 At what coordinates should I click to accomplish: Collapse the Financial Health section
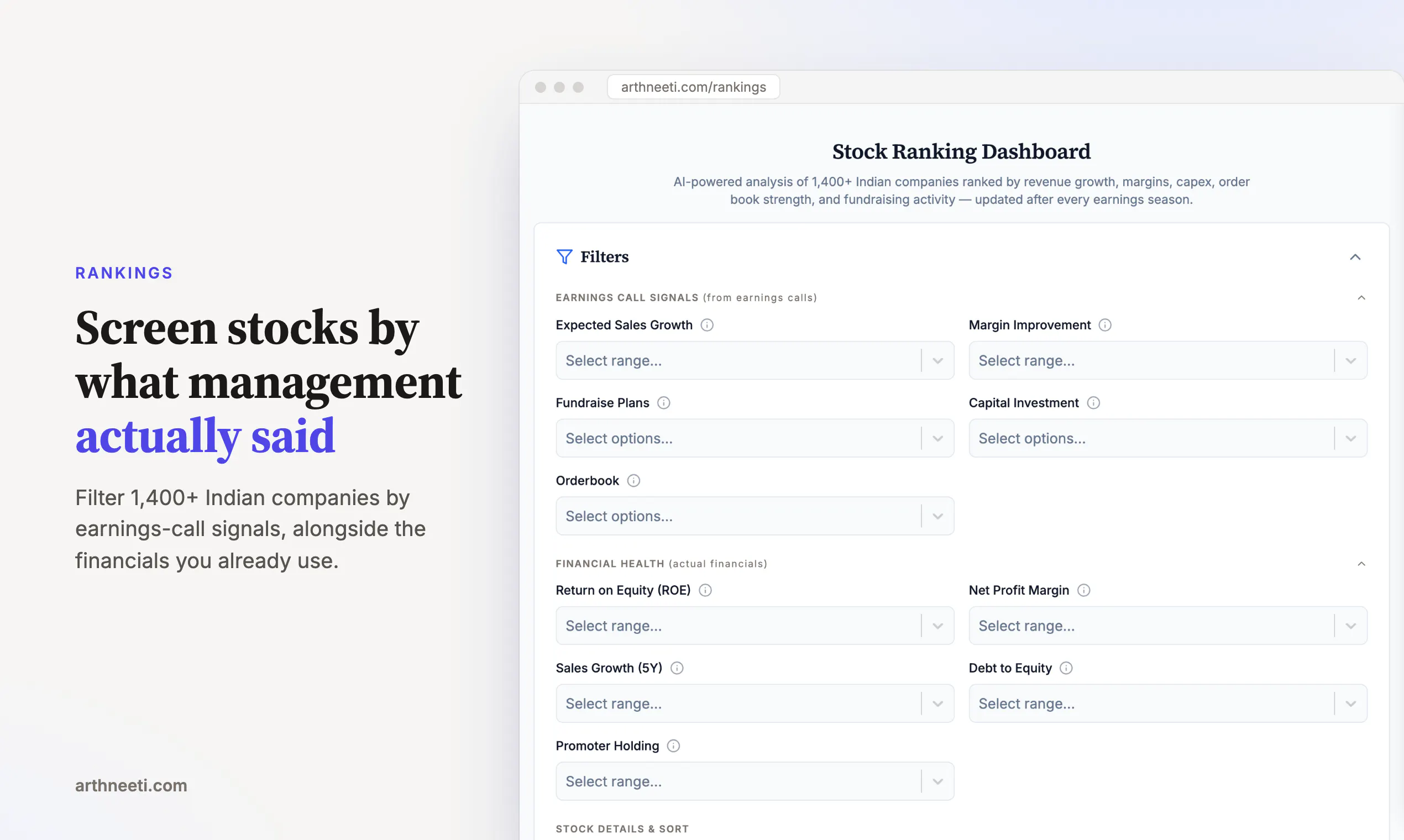1361,564
